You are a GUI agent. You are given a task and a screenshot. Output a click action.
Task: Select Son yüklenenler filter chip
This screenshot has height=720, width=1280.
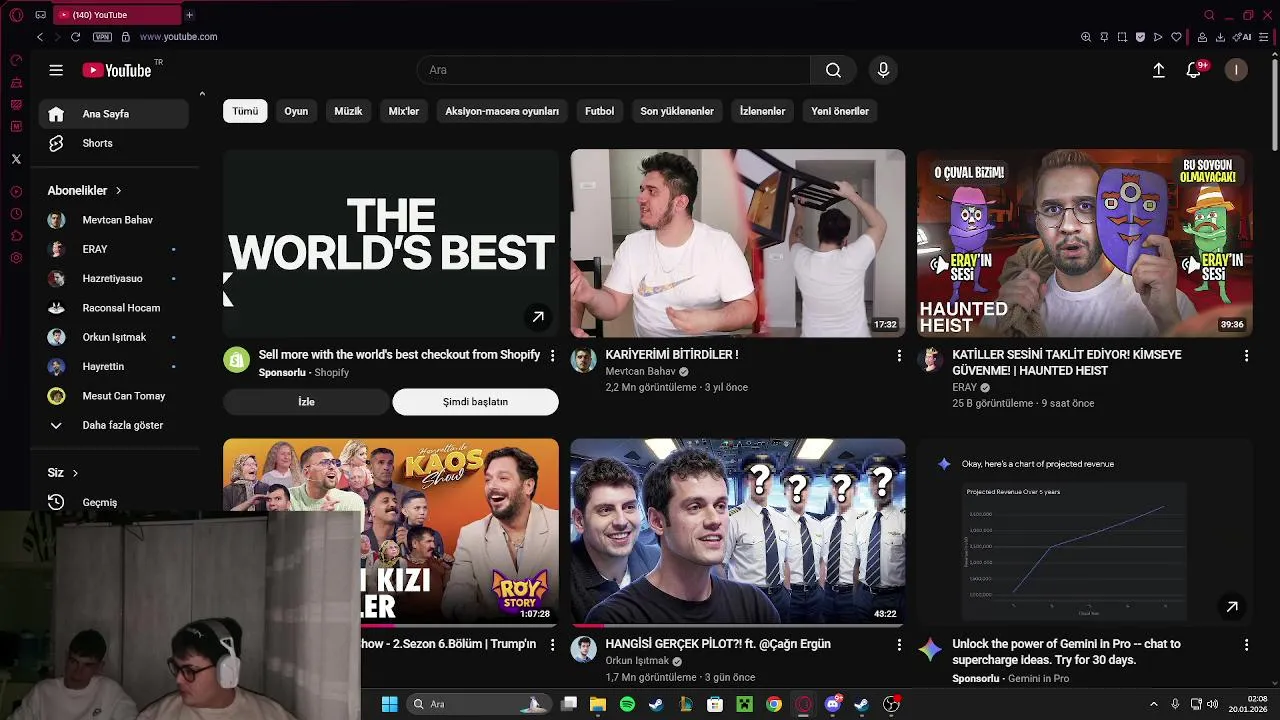click(677, 111)
